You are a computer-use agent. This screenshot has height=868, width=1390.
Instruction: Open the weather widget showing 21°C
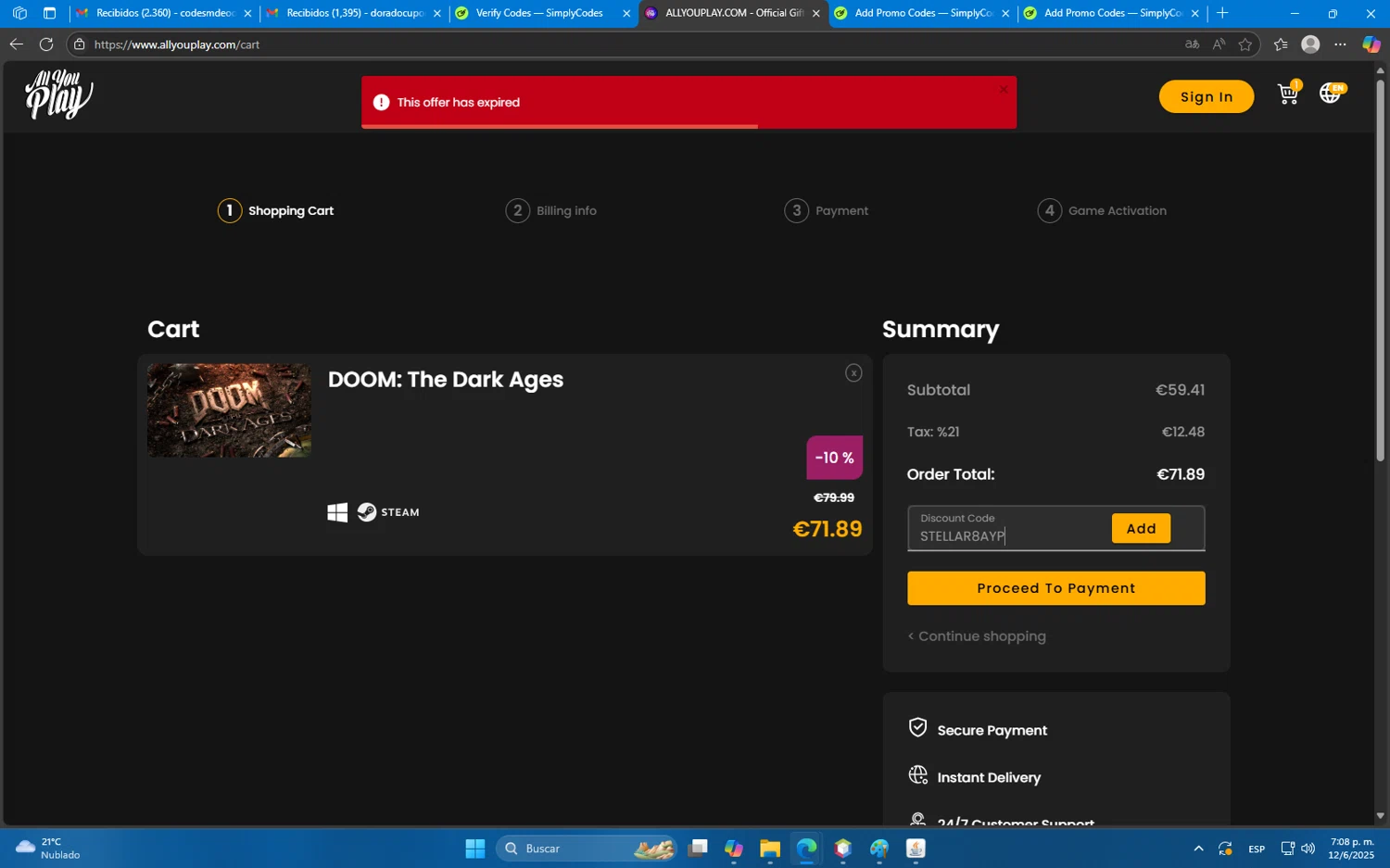tap(48, 849)
